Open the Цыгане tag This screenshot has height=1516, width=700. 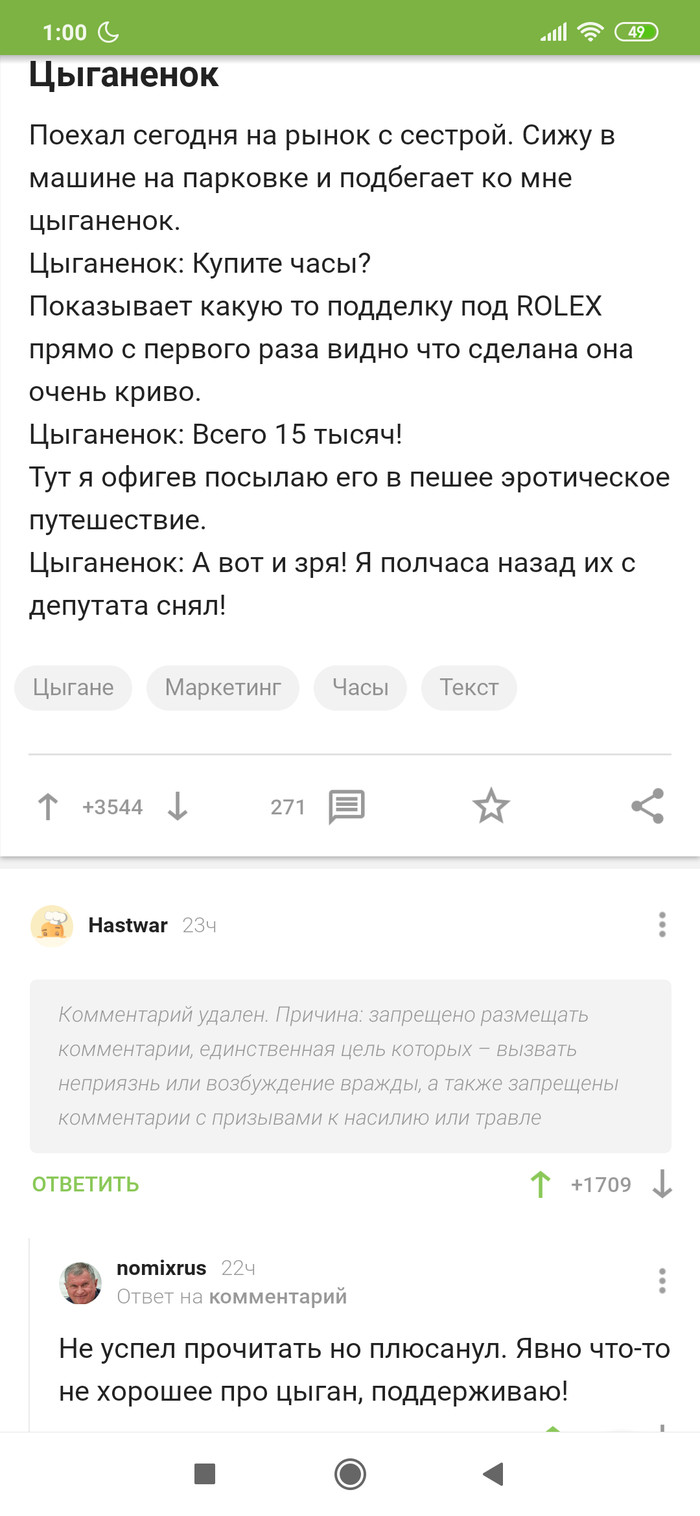click(x=72, y=687)
